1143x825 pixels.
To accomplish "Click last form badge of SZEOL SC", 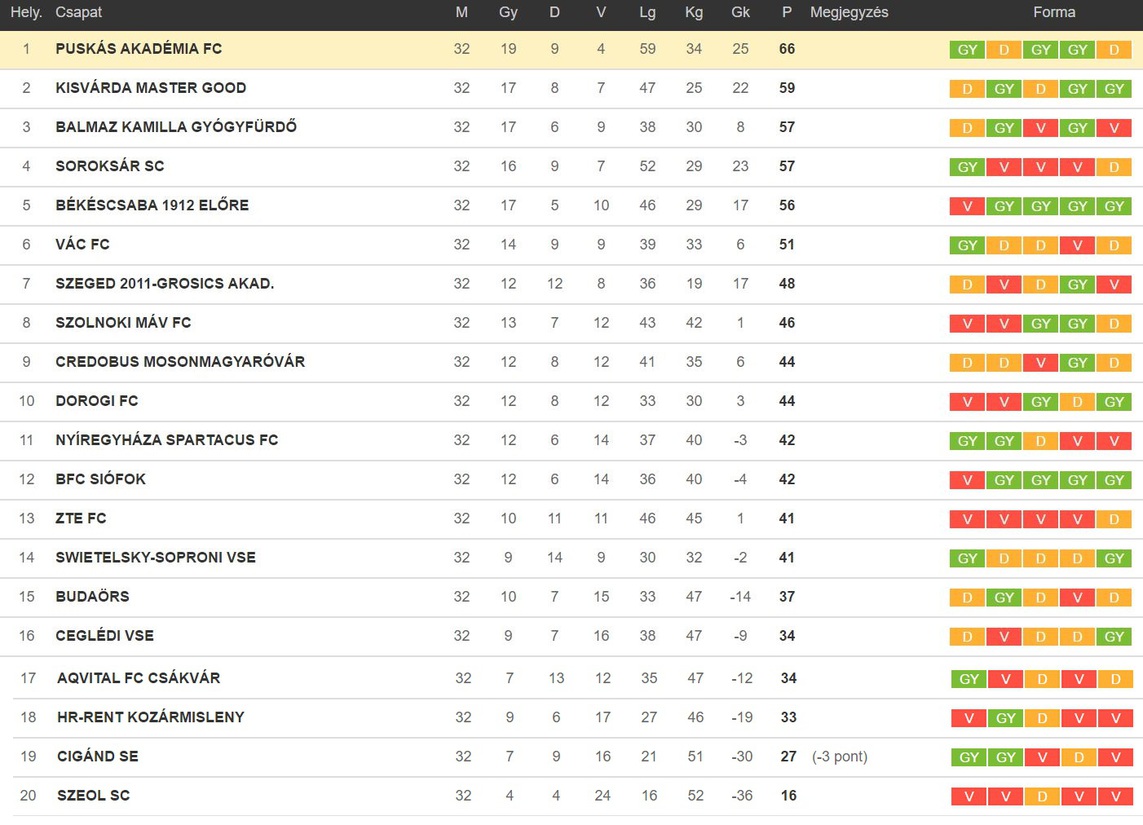I will (1115, 797).
